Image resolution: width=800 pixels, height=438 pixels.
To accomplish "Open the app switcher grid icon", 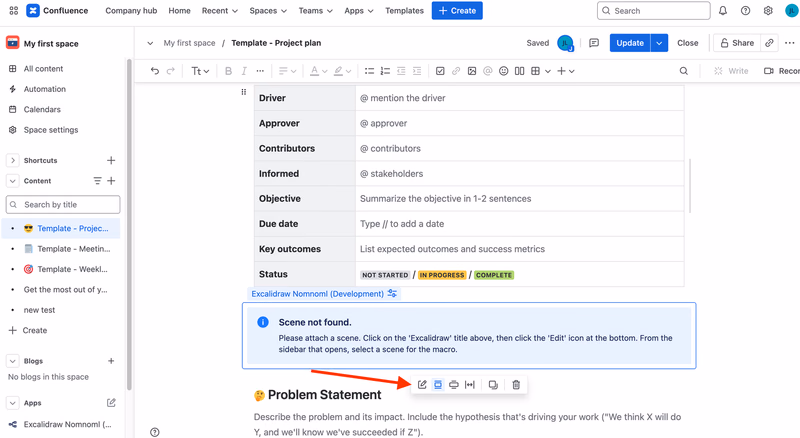I will click(x=14, y=11).
